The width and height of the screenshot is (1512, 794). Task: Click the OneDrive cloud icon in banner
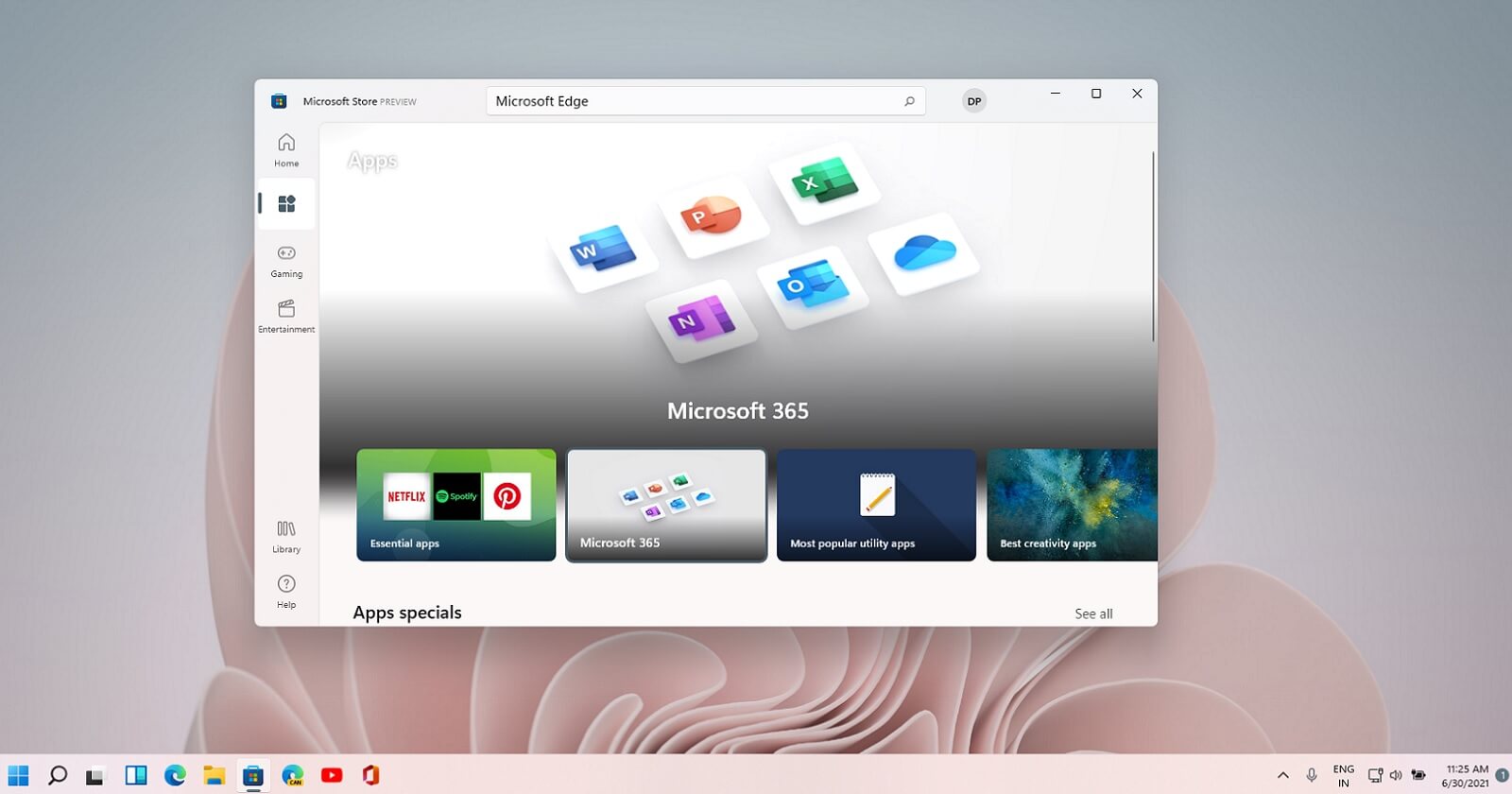point(924,252)
